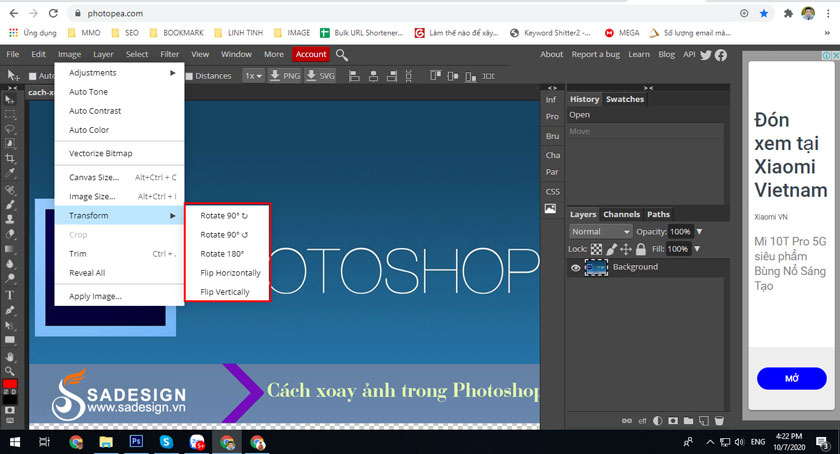Toggle quick mask mode icon
The height and width of the screenshot is (454, 840).
click(10, 410)
